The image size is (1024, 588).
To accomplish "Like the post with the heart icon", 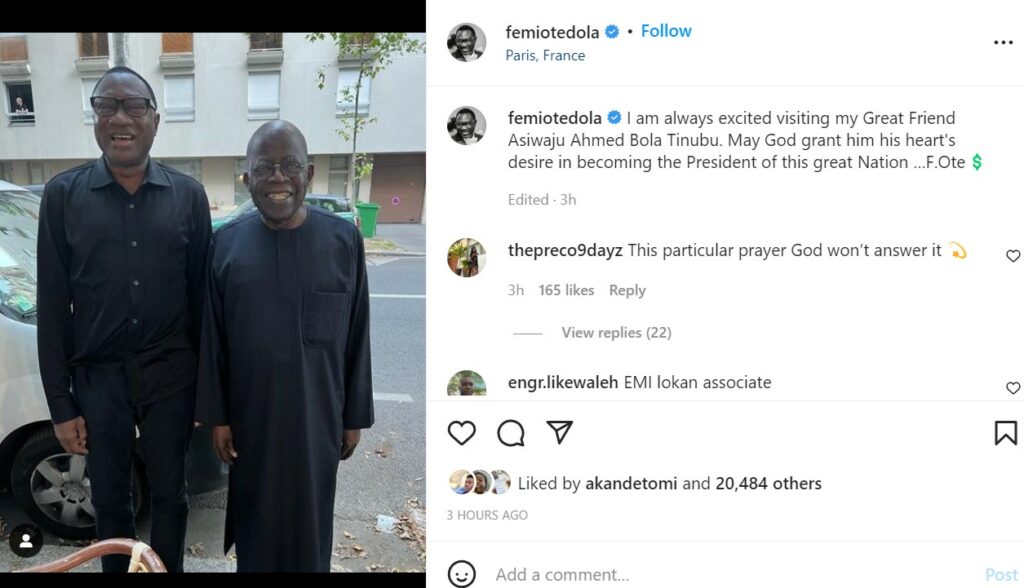I will [x=461, y=433].
